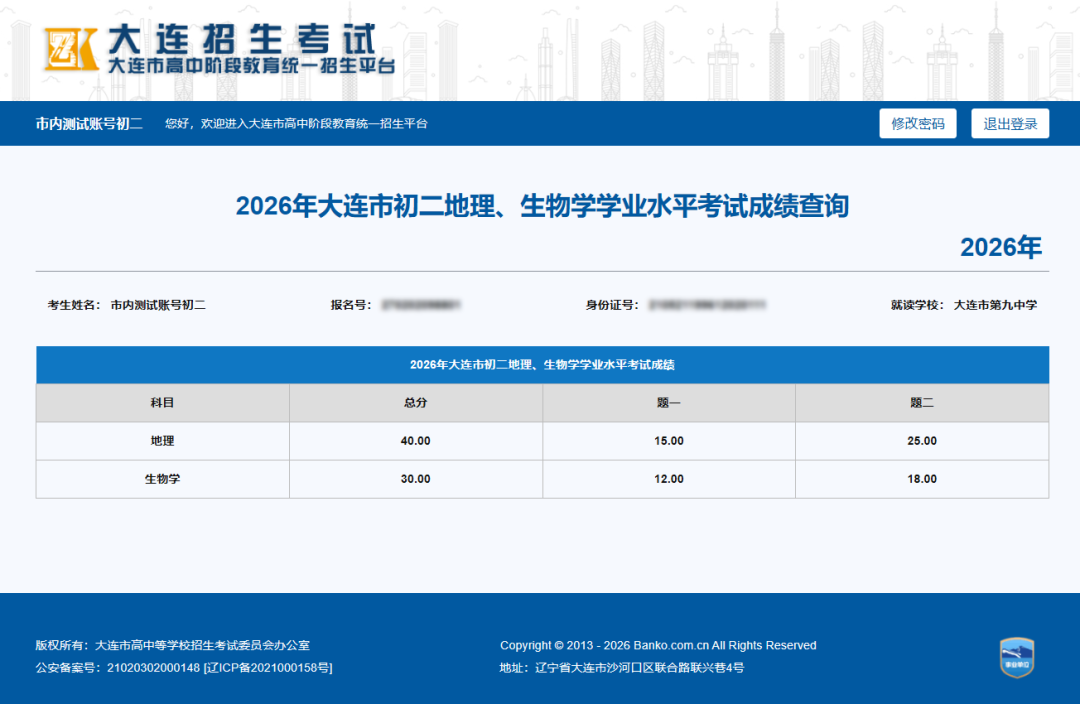Screen dimensions: 1080x704
Task: Click the 大连招生考试 orange logo icon
Action: (71, 49)
